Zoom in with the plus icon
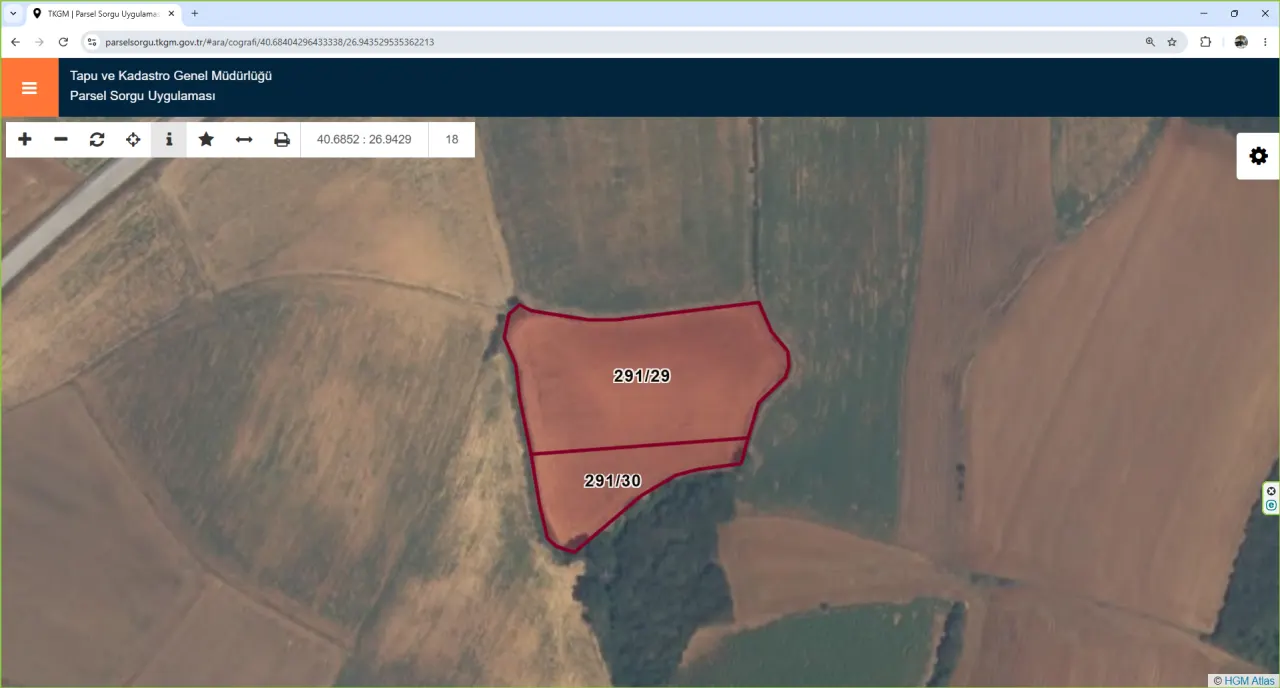1280x688 pixels. 25,139
